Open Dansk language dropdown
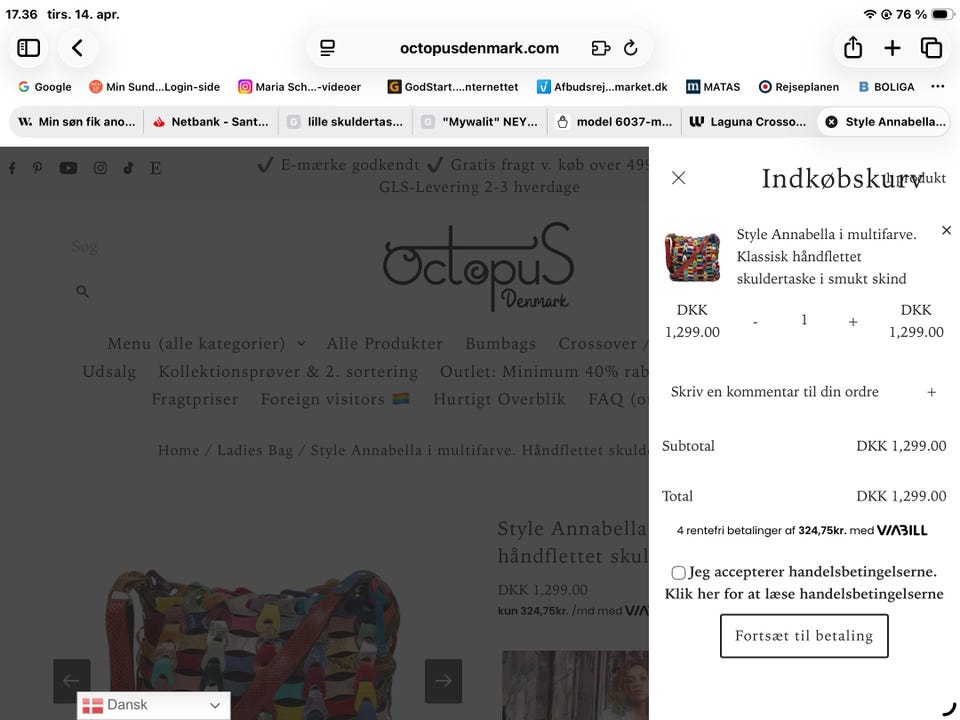Image resolution: width=960 pixels, height=720 pixels. pos(153,705)
